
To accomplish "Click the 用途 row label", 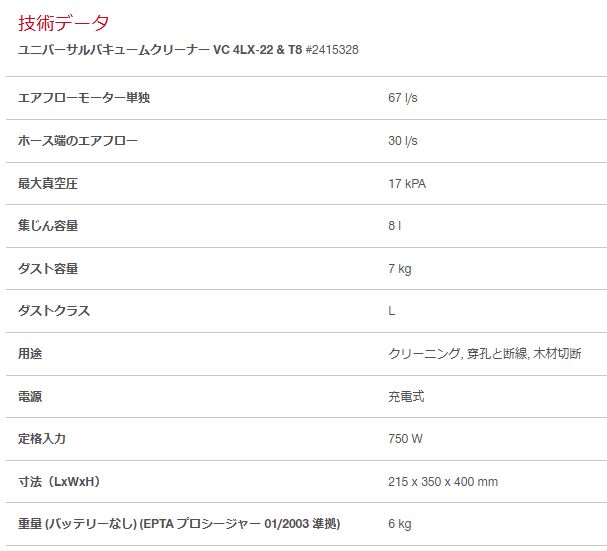I will pos(30,354).
